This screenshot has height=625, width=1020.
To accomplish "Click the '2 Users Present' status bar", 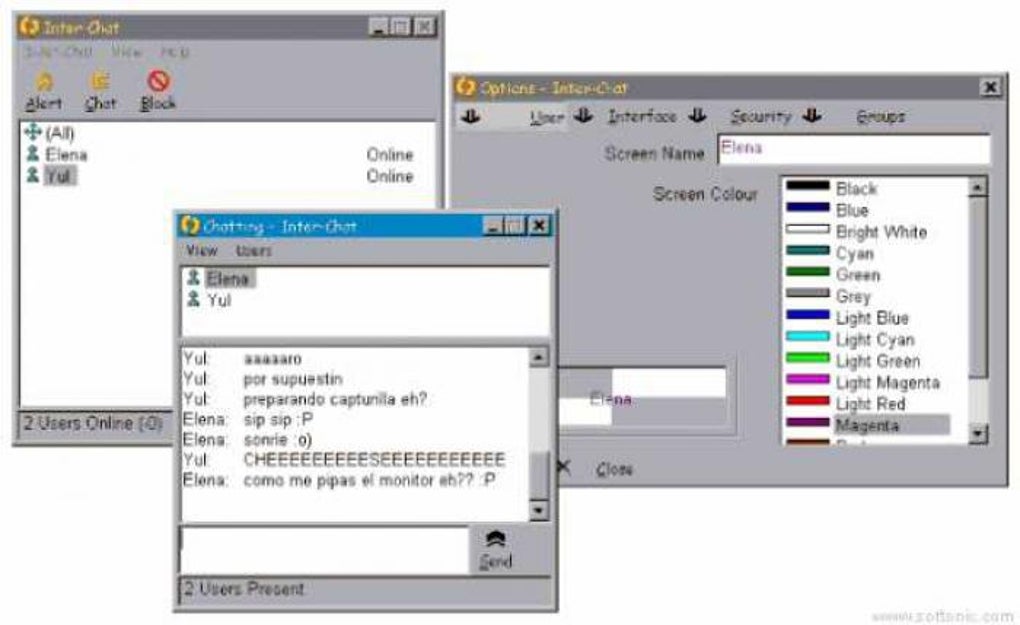I will (365, 590).
